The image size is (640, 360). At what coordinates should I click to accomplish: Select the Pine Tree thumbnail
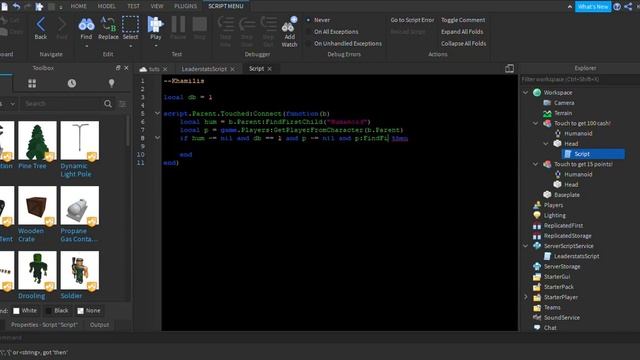(37, 140)
